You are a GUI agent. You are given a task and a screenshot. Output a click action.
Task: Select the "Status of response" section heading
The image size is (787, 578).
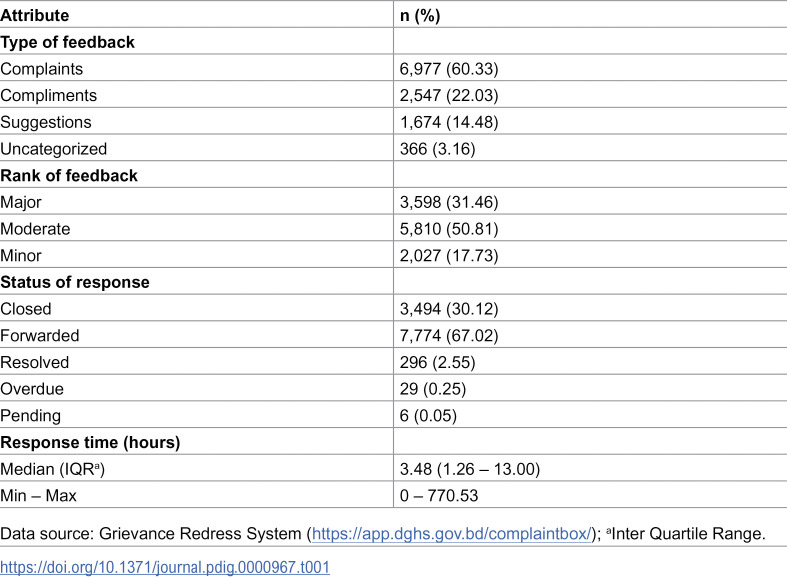75,282
